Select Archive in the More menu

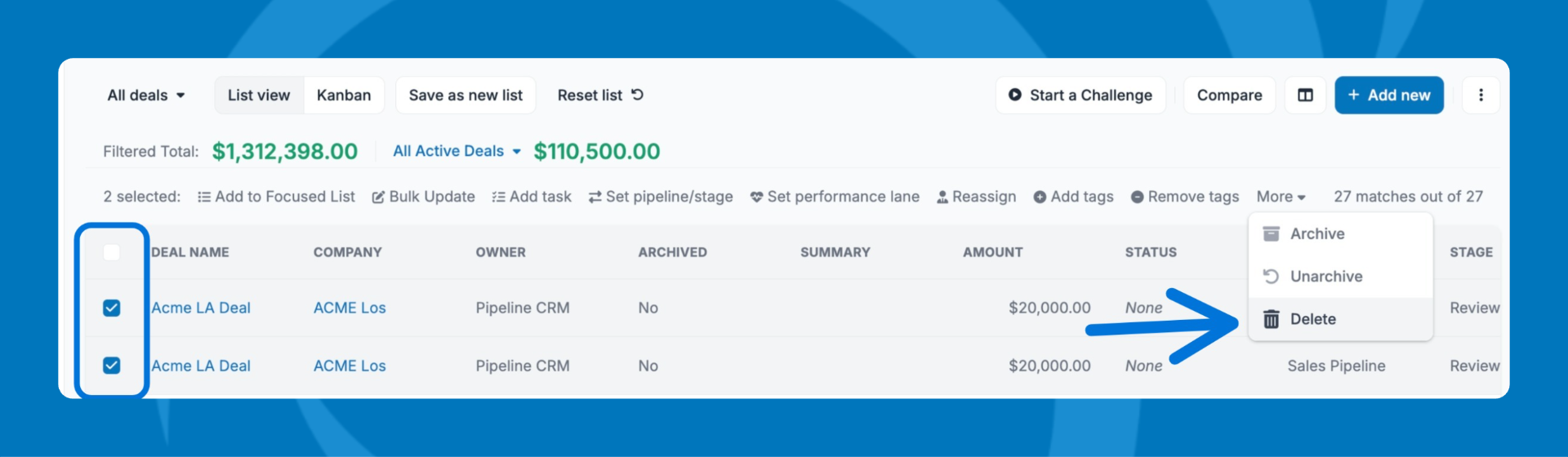tap(1316, 234)
